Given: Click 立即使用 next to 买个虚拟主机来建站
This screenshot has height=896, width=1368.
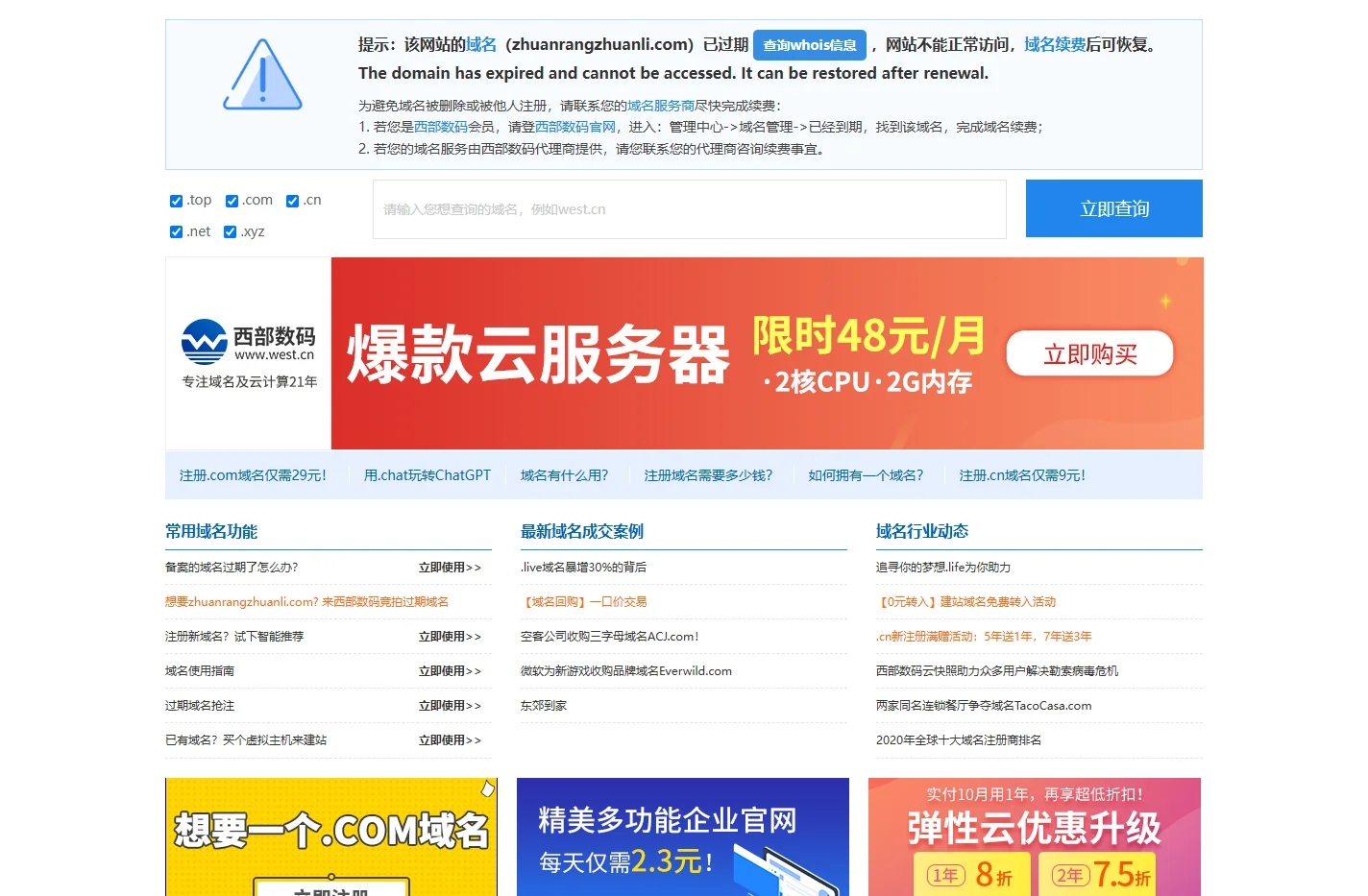Looking at the screenshot, I should 450,740.
